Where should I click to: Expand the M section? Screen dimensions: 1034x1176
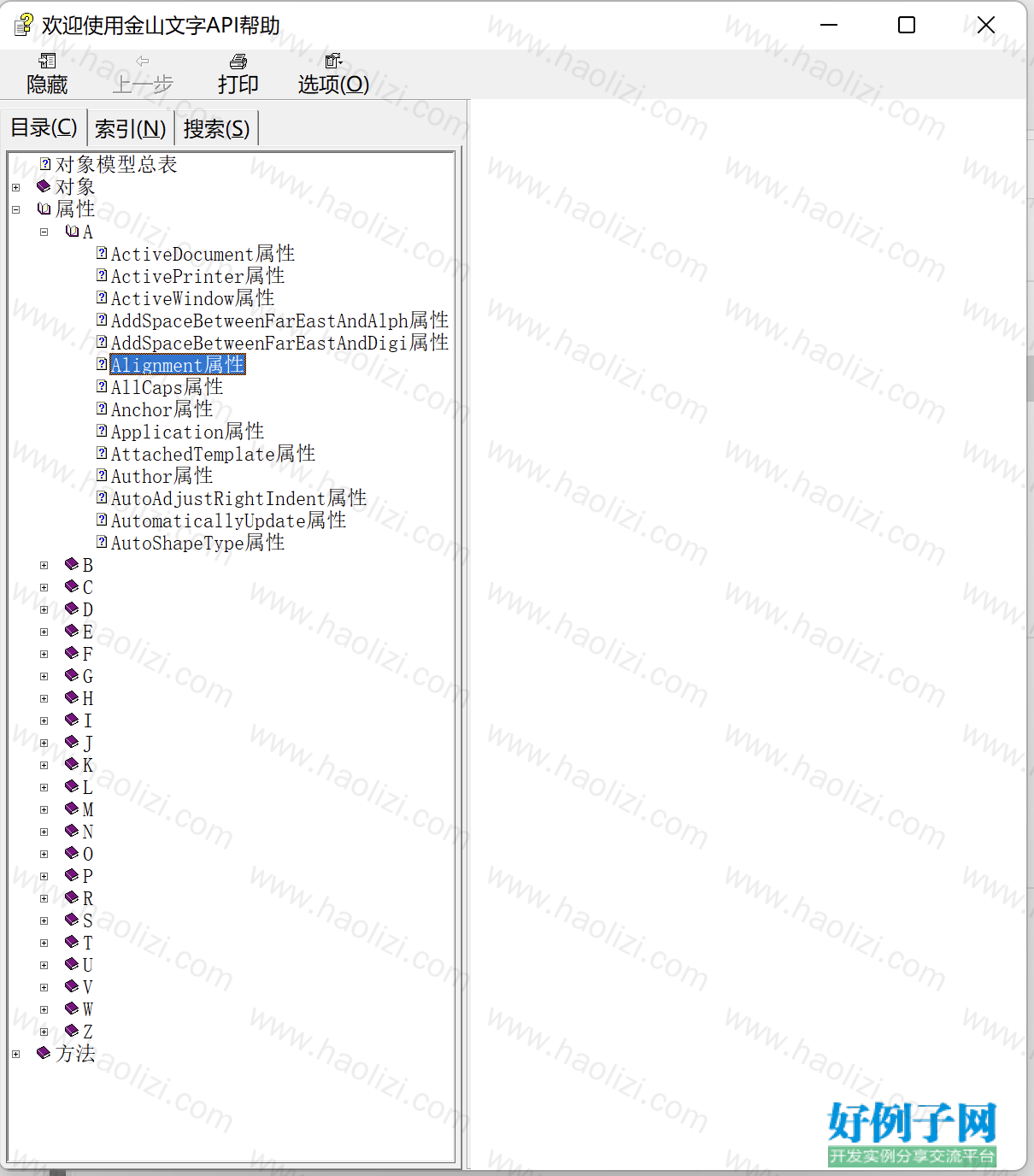(x=44, y=809)
